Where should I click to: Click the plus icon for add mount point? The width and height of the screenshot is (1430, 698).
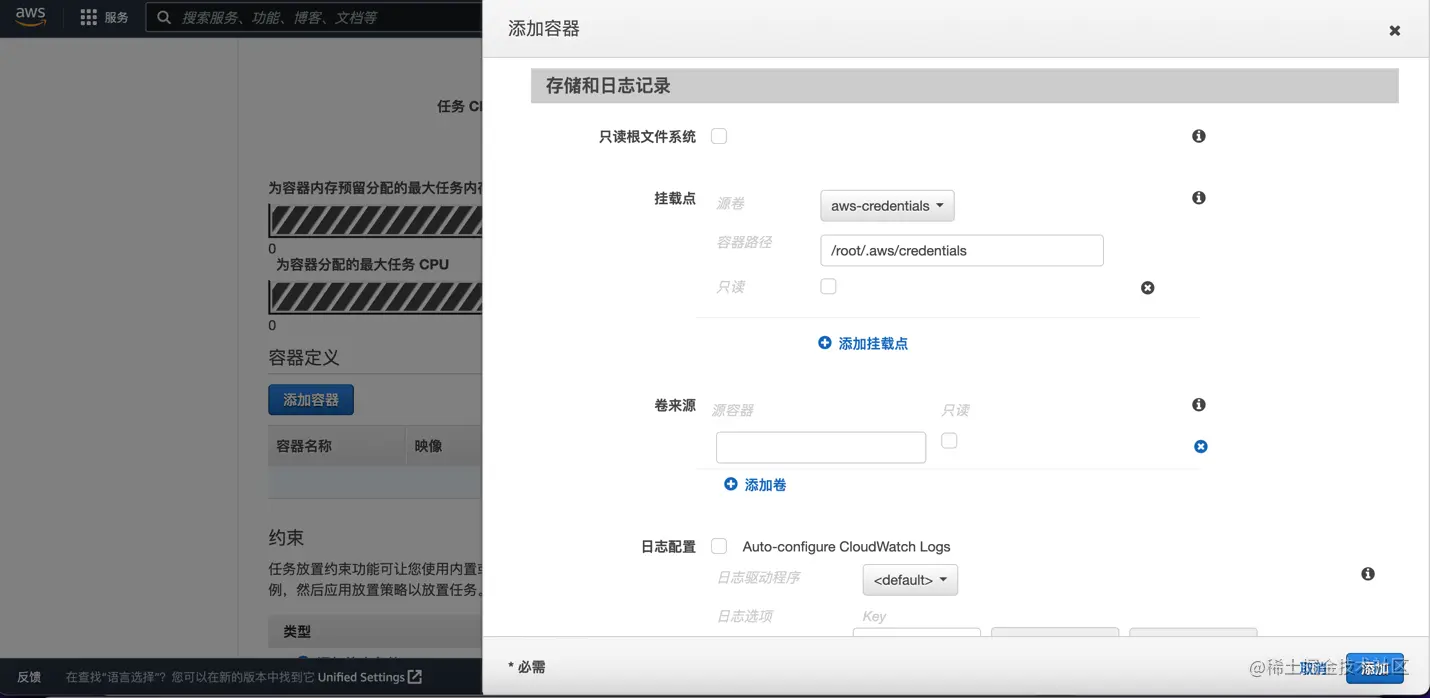[825, 343]
